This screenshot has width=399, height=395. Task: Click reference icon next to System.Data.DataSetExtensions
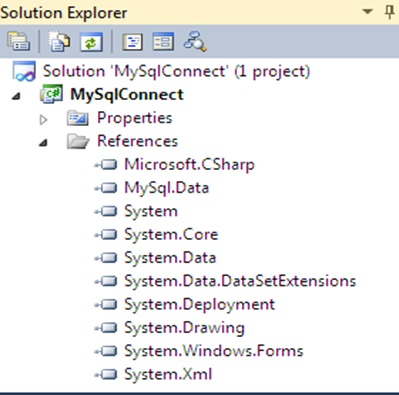click(x=106, y=281)
